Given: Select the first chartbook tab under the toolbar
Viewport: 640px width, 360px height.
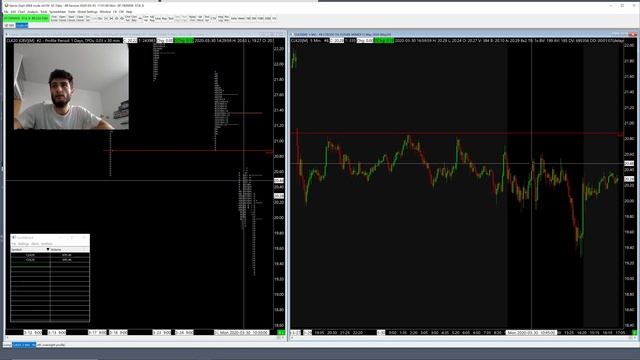Looking at the screenshot, I should 9,25.
